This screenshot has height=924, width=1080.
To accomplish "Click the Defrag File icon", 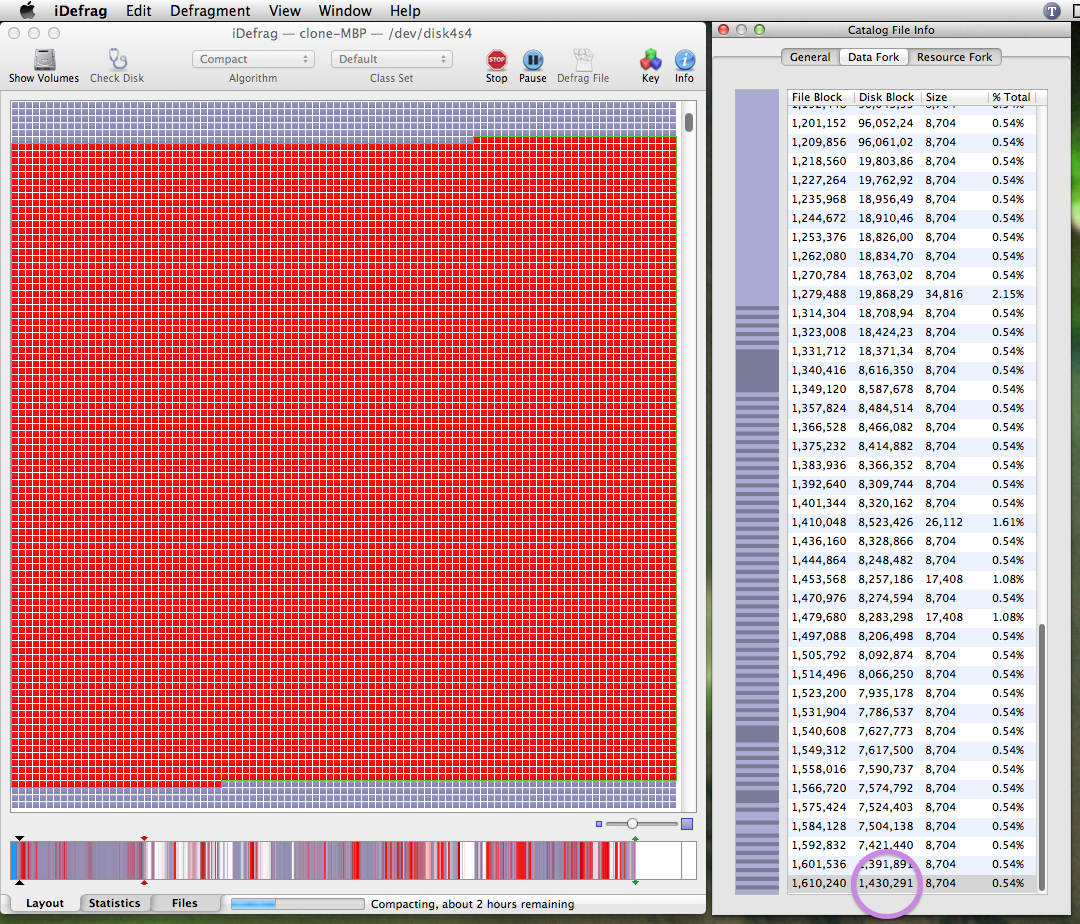I will [x=583, y=60].
